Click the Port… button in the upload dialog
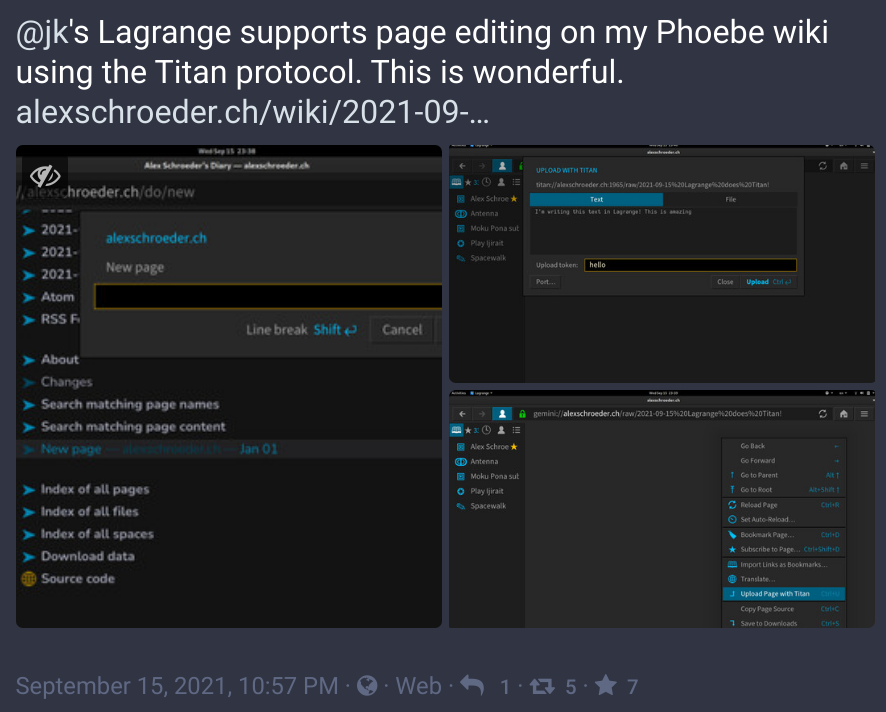The height and width of the screenshot is (712, 886). point(545,282)
